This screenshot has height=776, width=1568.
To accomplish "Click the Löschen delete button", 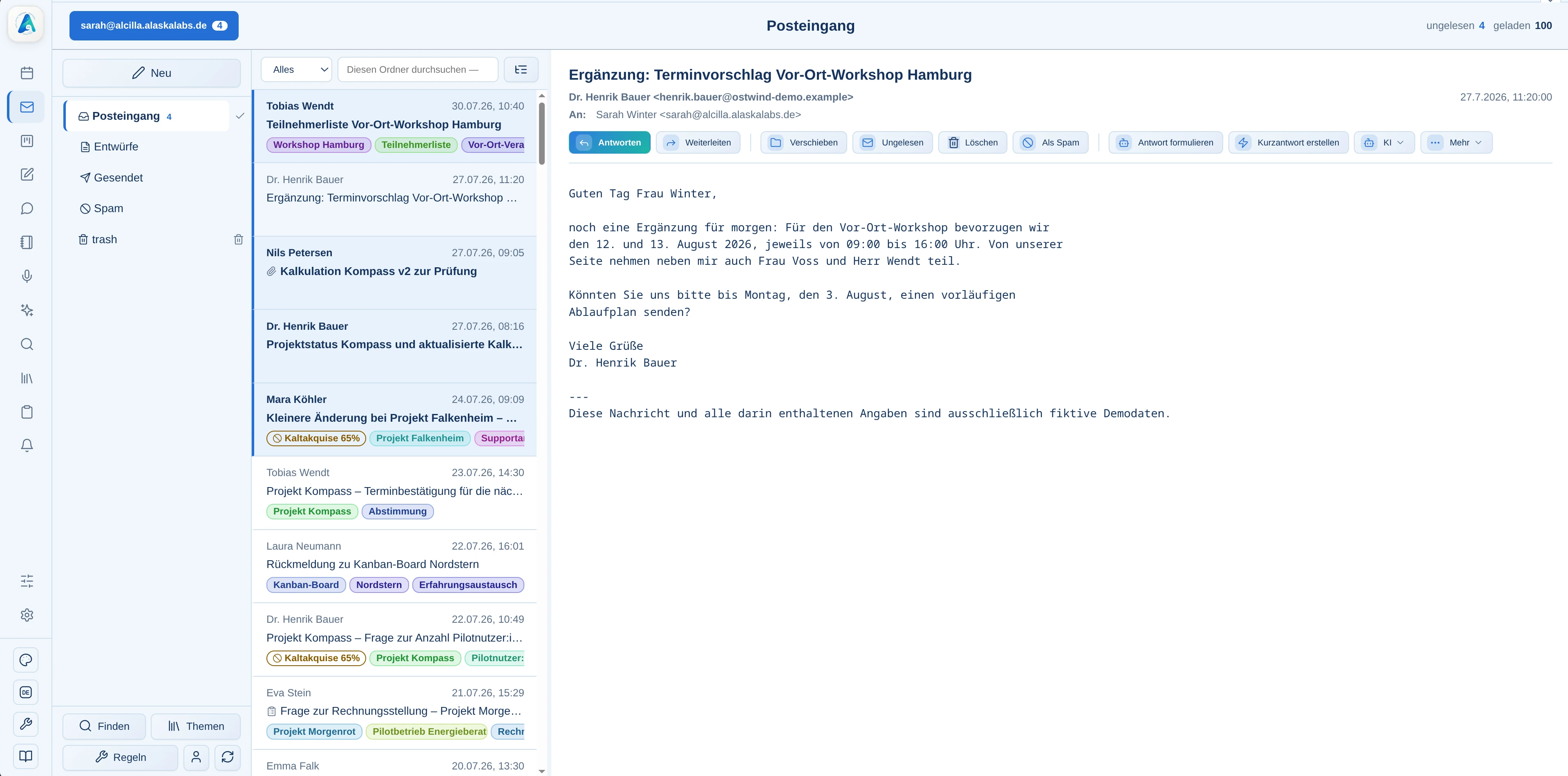I will 973,143.
